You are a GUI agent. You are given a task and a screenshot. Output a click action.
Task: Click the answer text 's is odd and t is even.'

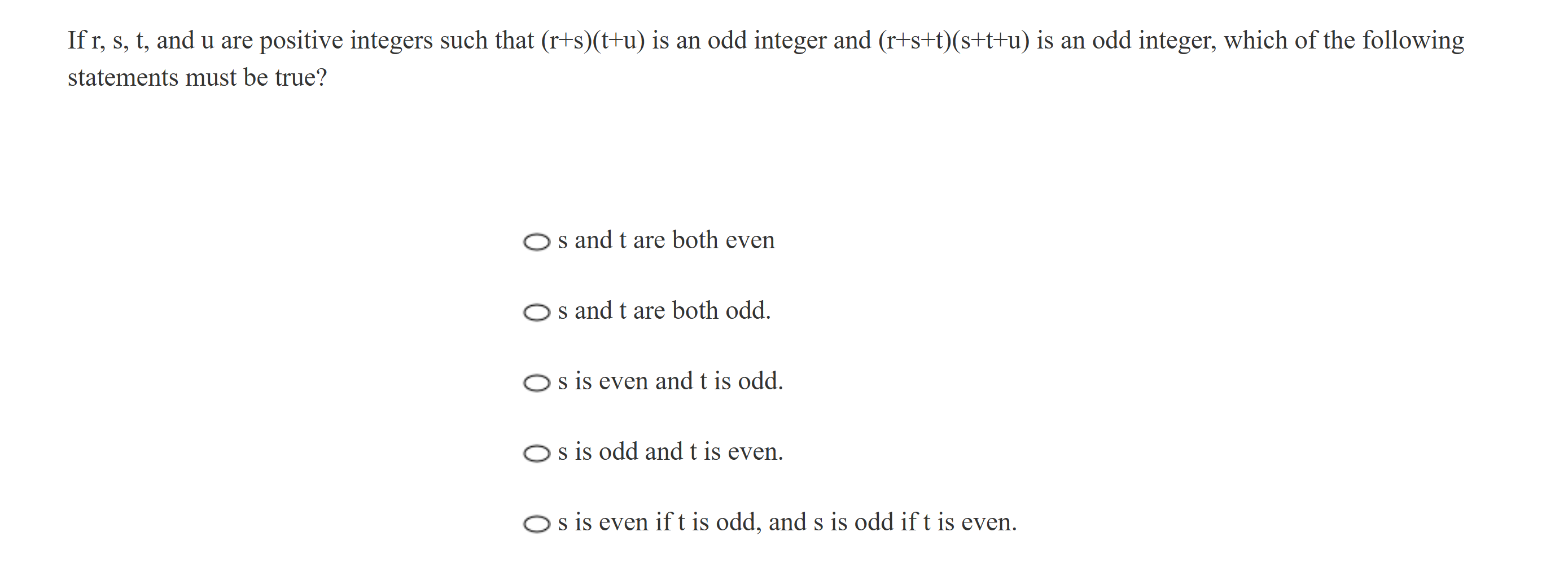click(670, 452)
